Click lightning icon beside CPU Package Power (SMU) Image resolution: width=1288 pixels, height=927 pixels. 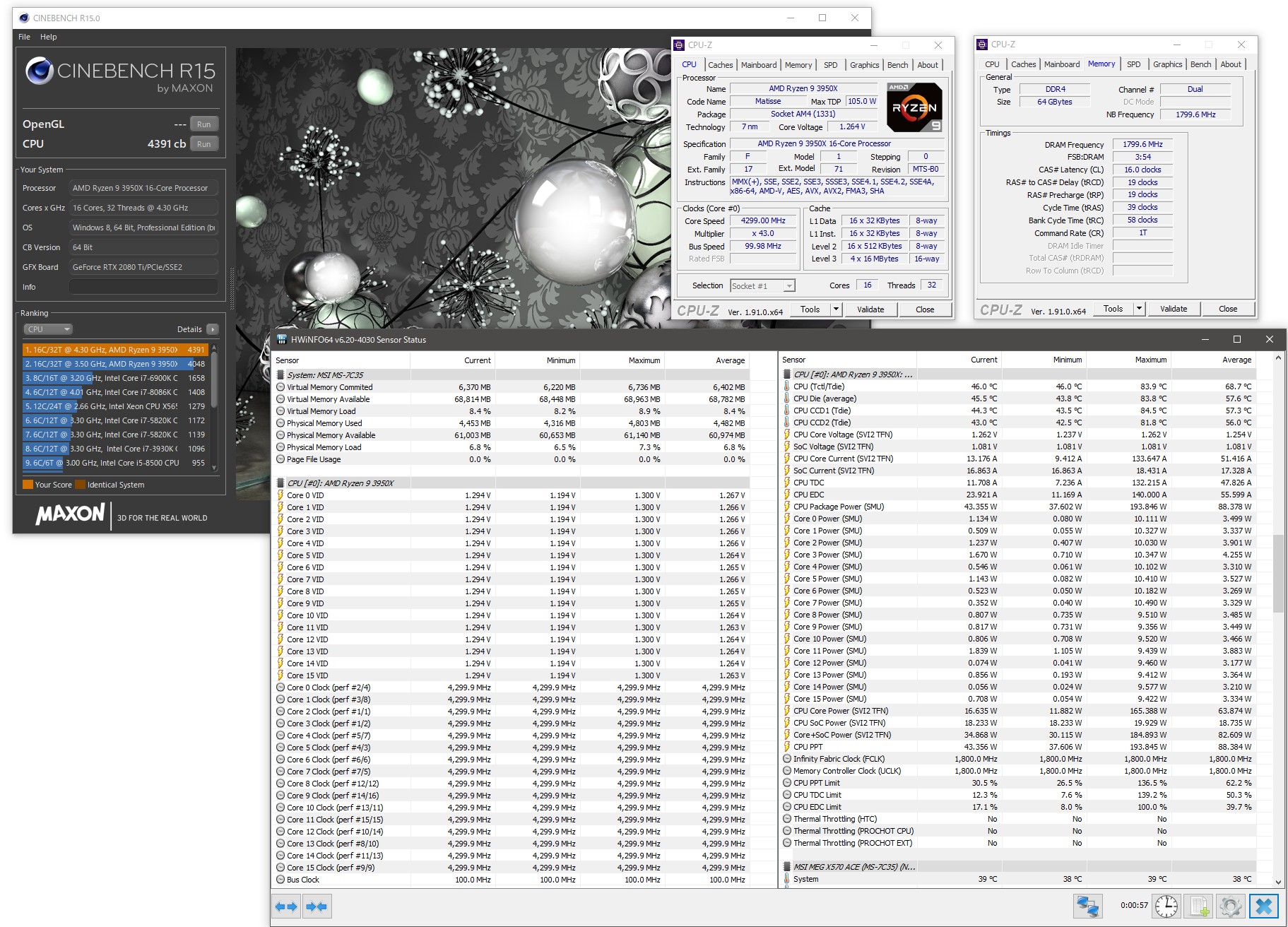click(x=787, y=507)
